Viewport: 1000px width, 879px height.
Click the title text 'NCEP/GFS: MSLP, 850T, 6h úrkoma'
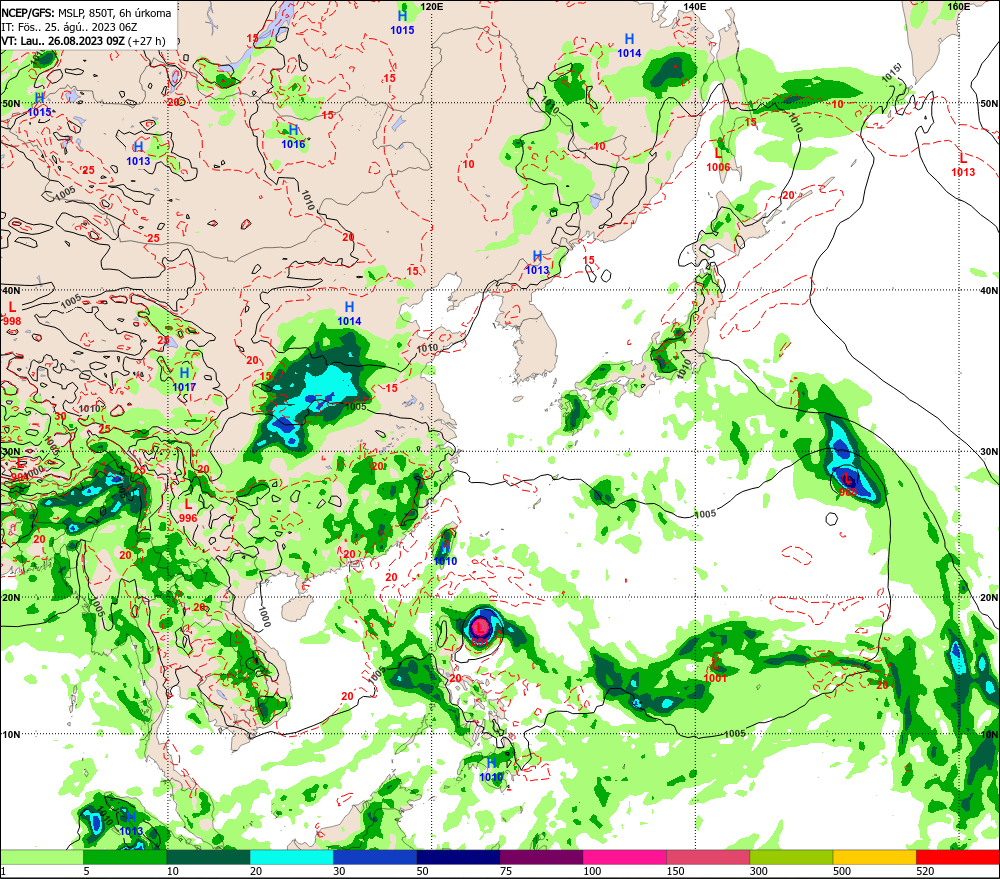click(x=86, y=13)
